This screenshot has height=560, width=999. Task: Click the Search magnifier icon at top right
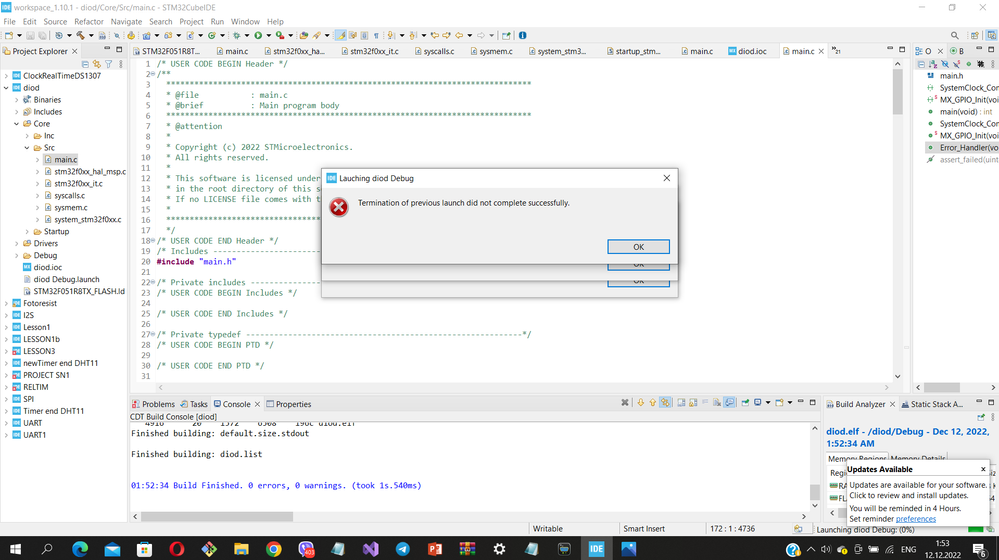(954, 36)
